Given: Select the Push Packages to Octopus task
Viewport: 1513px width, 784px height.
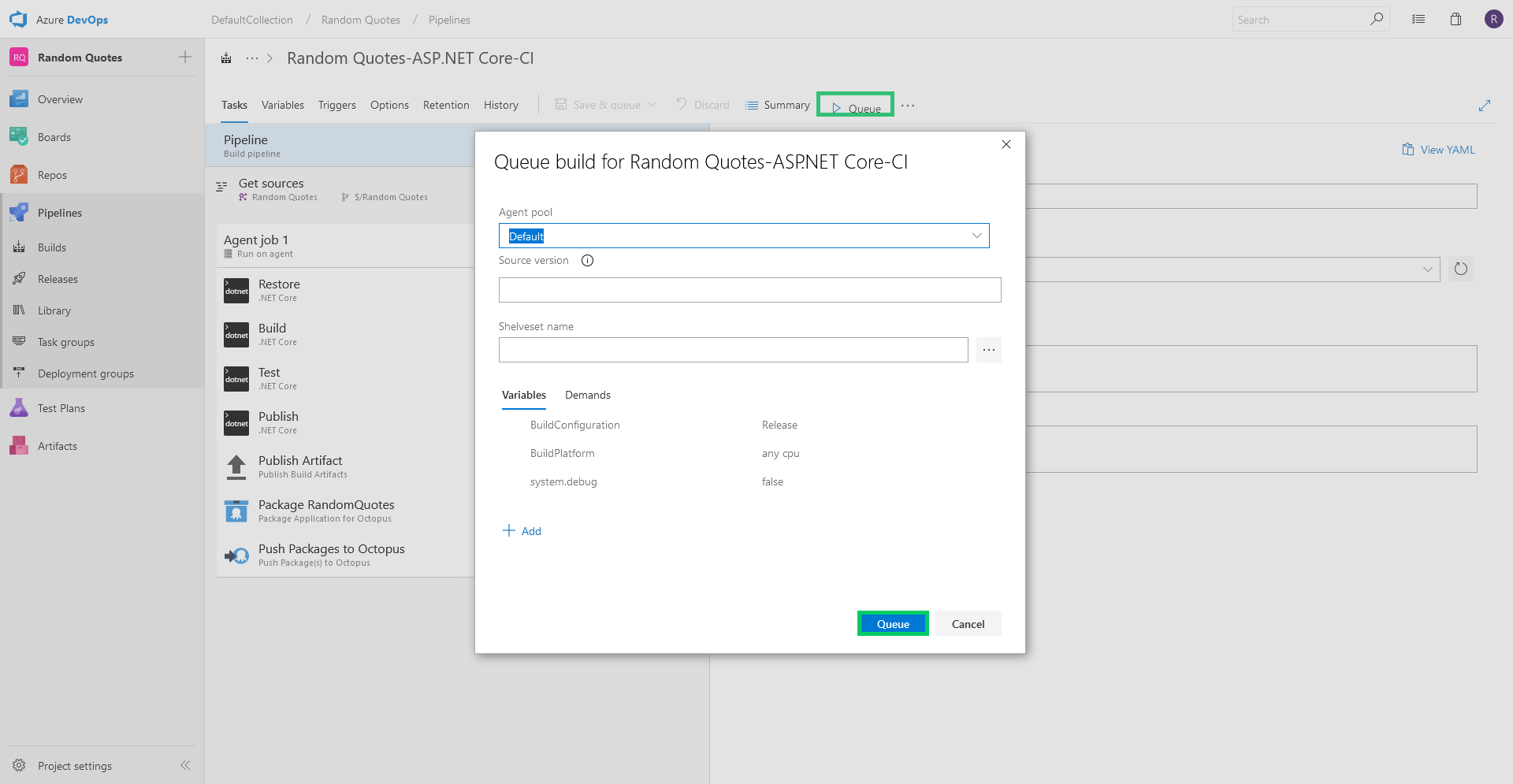Looking at the screenshot, I should [x=345, y=555].
